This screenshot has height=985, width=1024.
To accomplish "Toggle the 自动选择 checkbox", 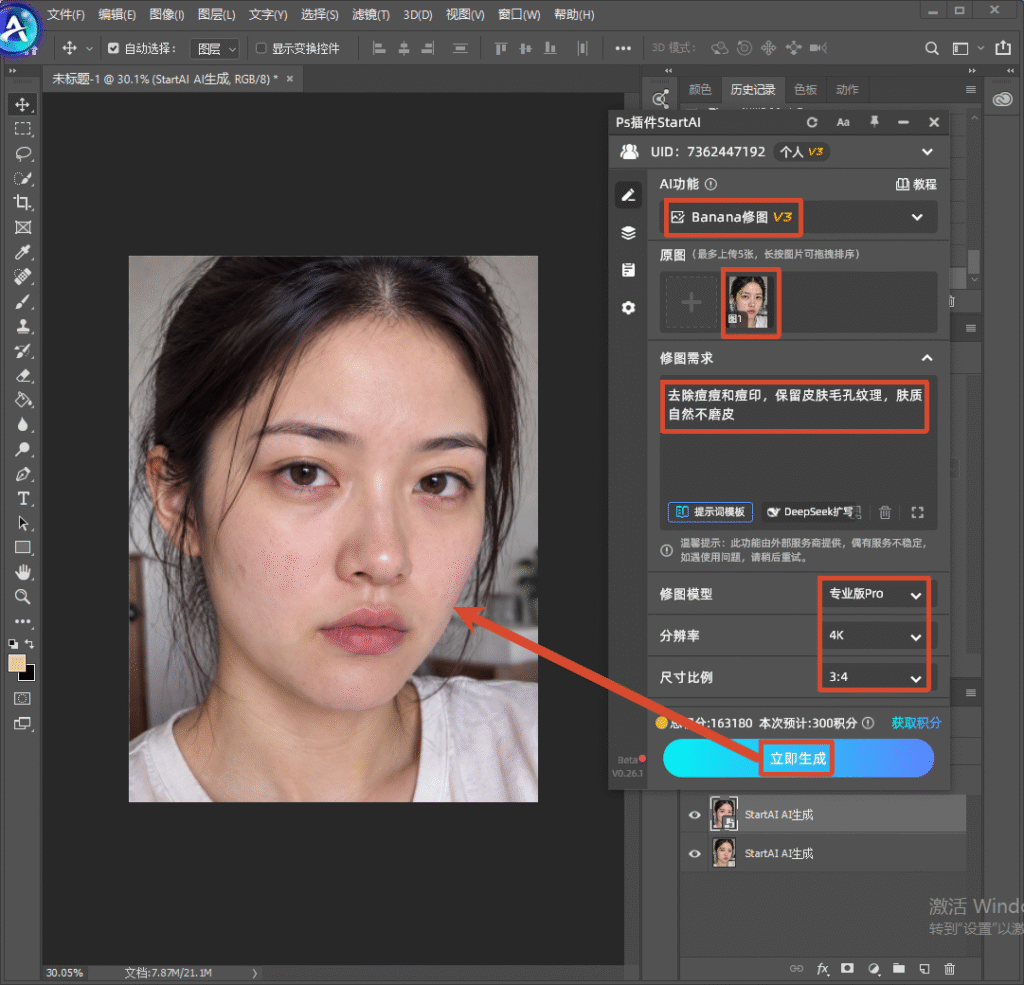I will [114, 48].
